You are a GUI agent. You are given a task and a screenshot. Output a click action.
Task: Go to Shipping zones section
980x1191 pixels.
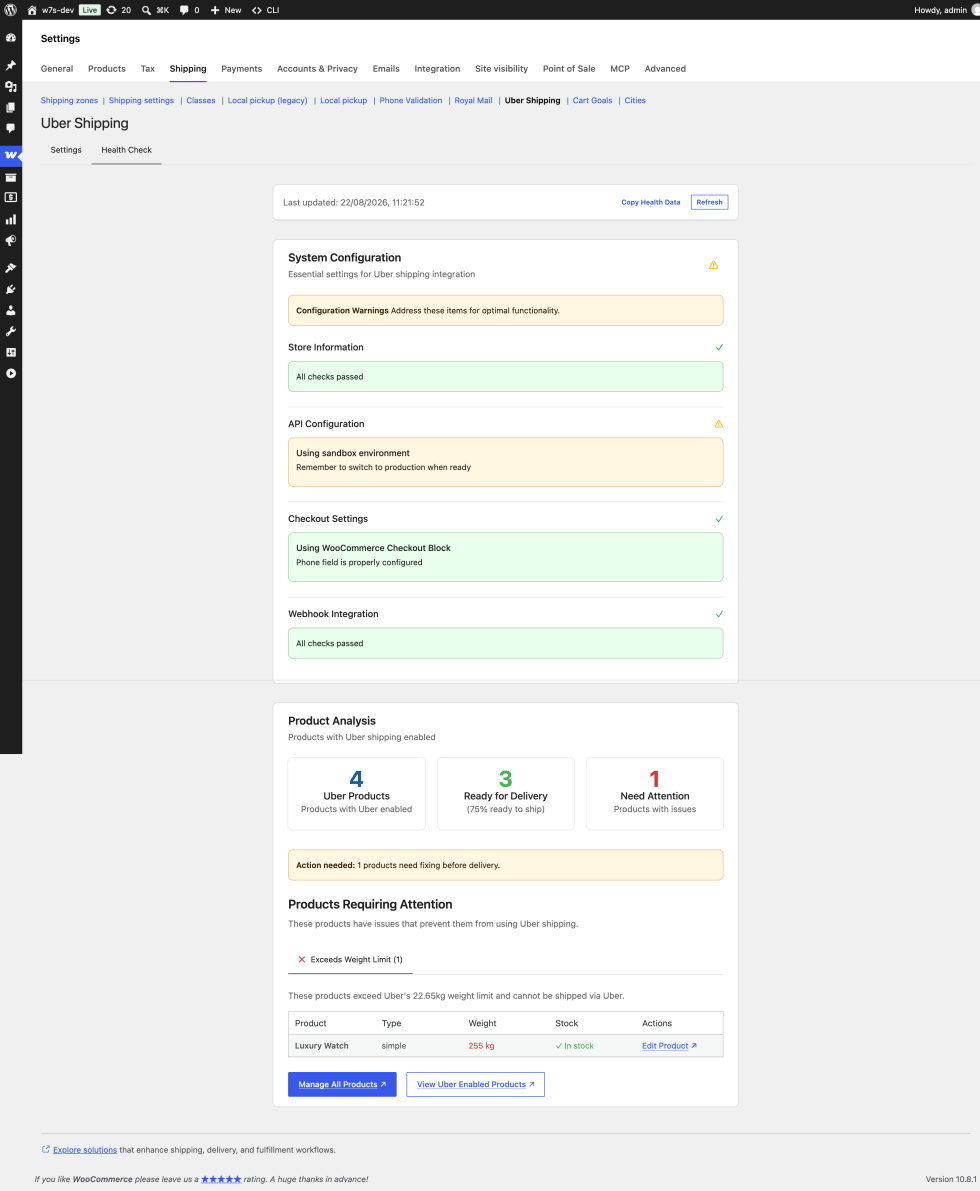(69, 100)
